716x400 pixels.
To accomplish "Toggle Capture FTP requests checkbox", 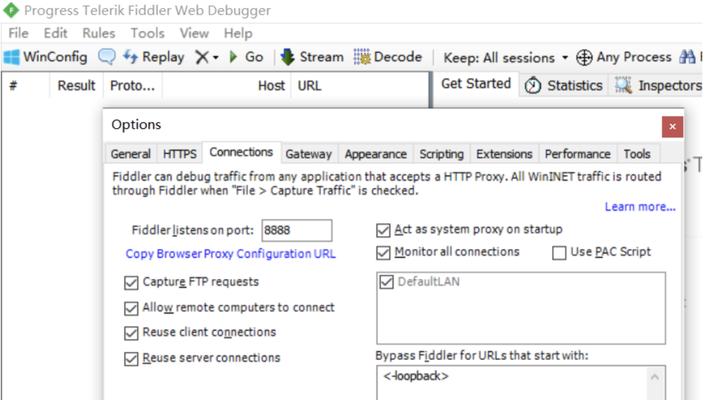I will (131, 283).
